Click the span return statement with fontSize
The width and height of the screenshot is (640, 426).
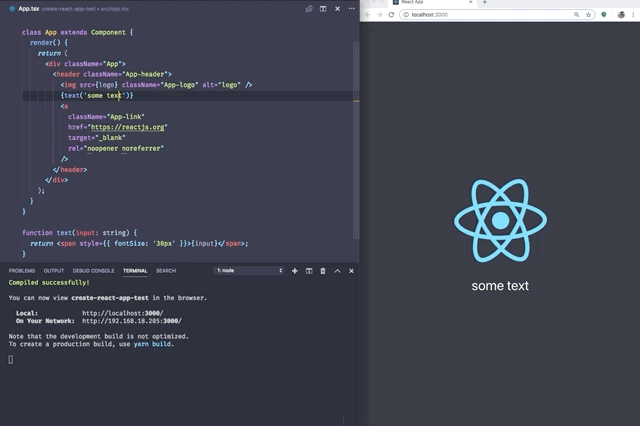click(x=139, y=244)
